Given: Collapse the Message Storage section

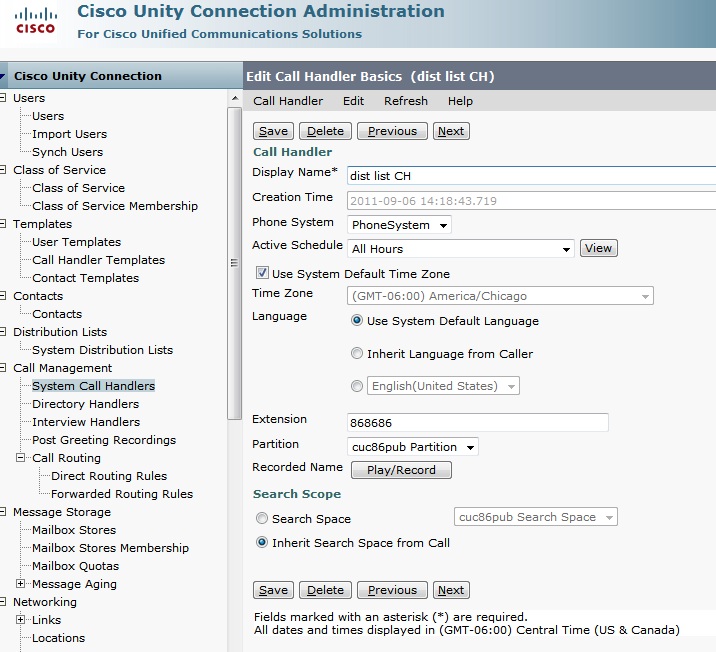Looking at the screenshot, I should pos(3,512).
